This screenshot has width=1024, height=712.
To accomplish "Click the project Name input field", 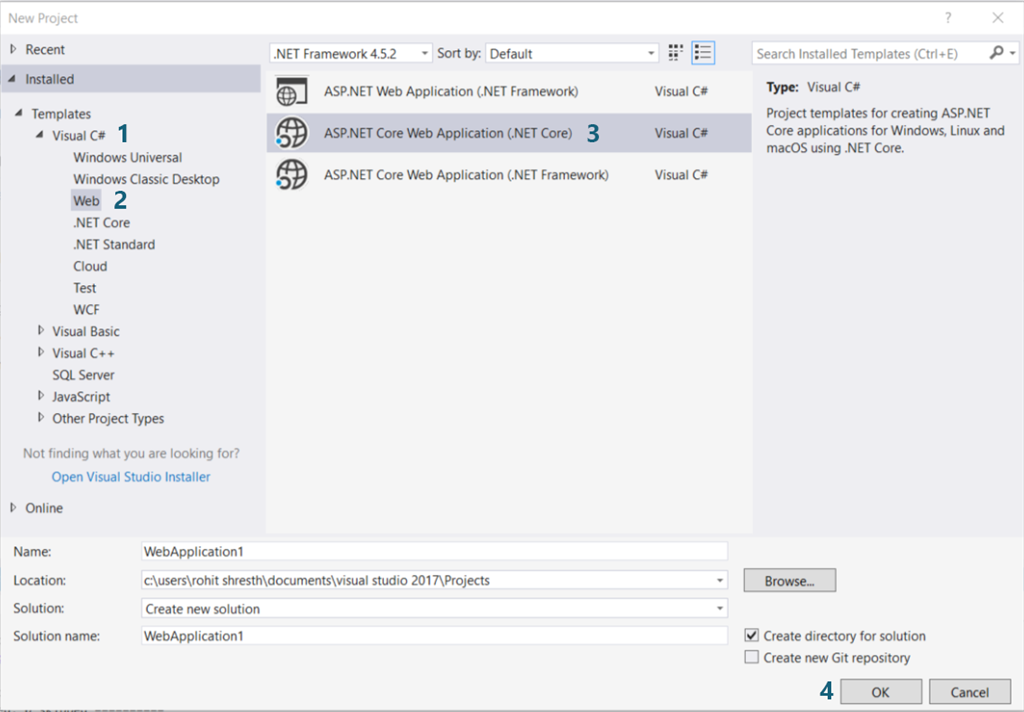I will pos(435,551).
